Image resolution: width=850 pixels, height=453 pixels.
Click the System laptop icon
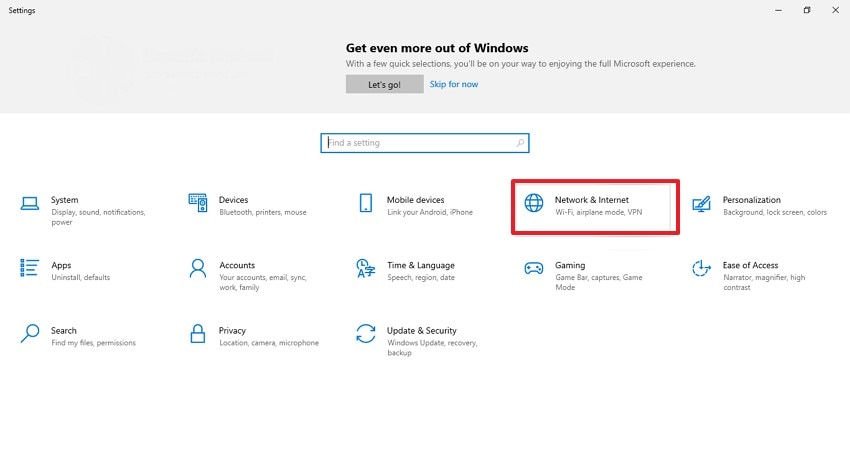30,203
